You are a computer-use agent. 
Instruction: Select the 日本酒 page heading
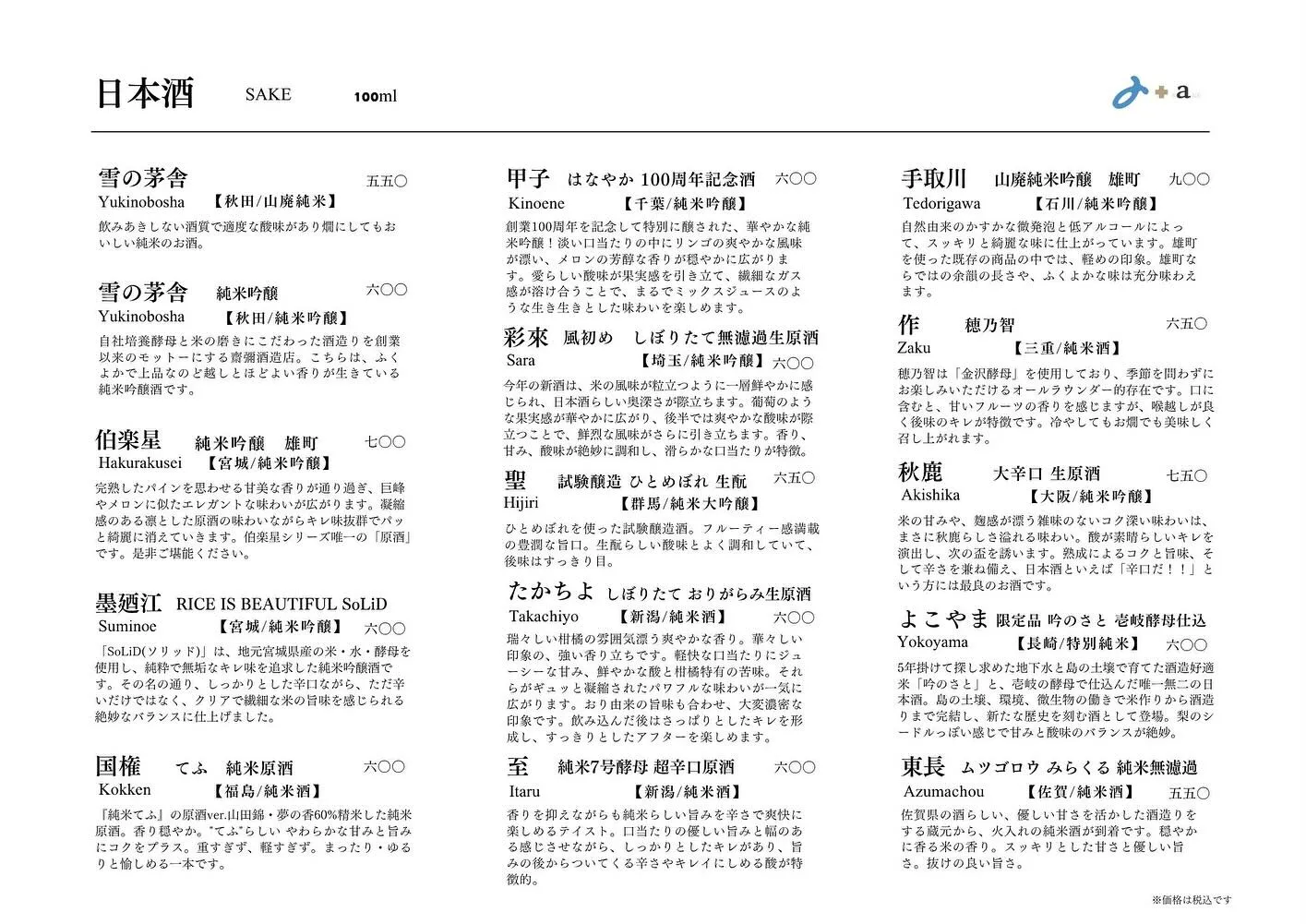(x=144, y=93)
